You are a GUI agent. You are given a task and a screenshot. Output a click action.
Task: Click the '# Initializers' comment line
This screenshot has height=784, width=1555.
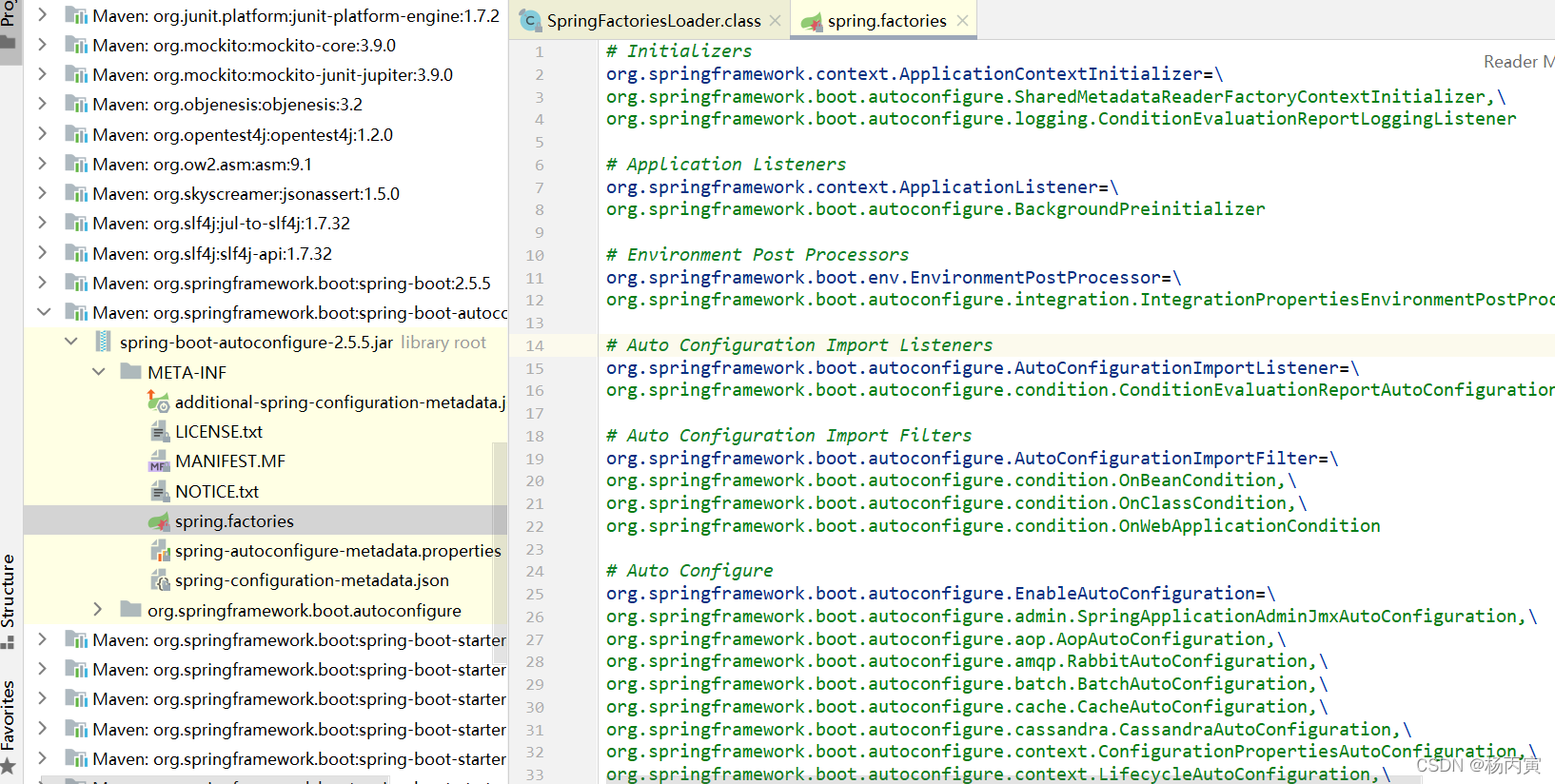pos(679,51)
